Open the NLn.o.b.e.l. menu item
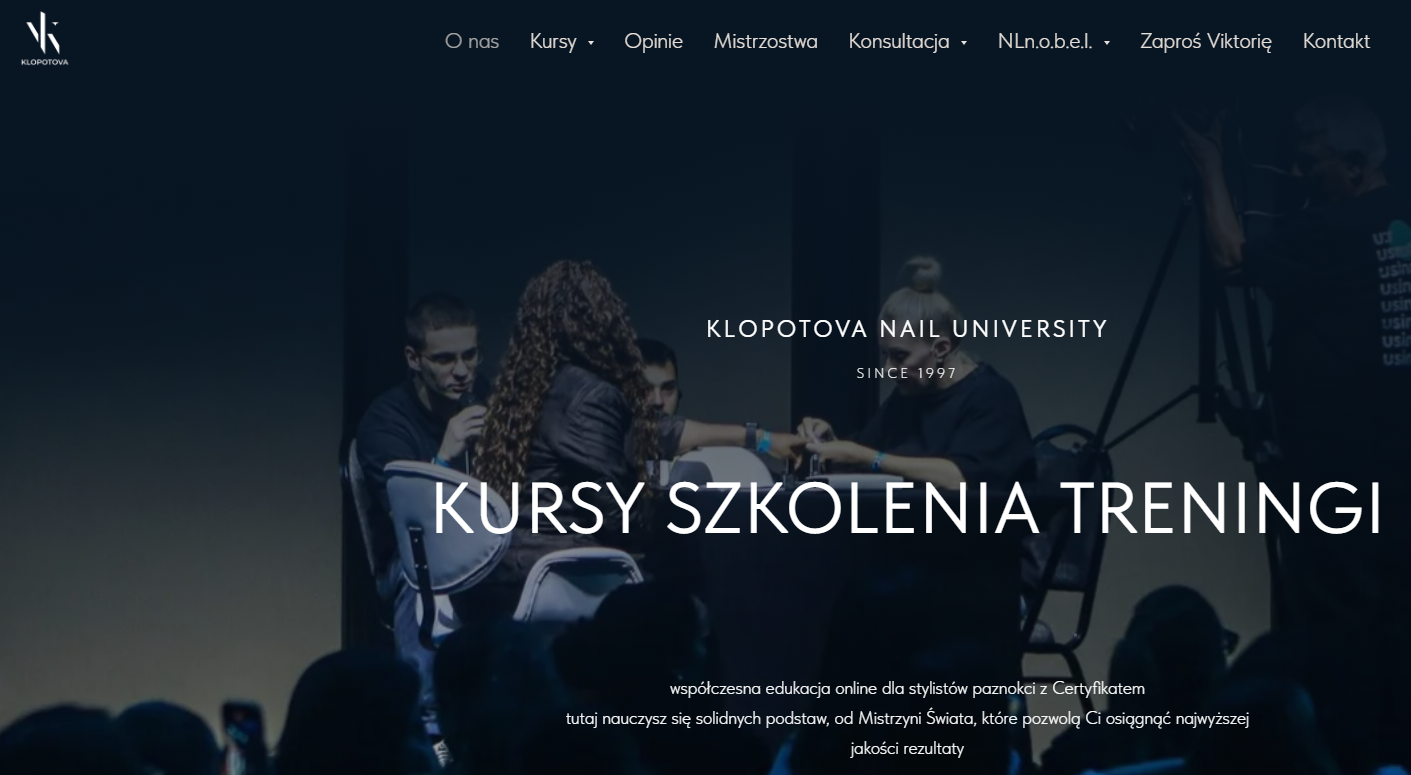Viewport: 1411px width, 775px height. pos(1045,41)
